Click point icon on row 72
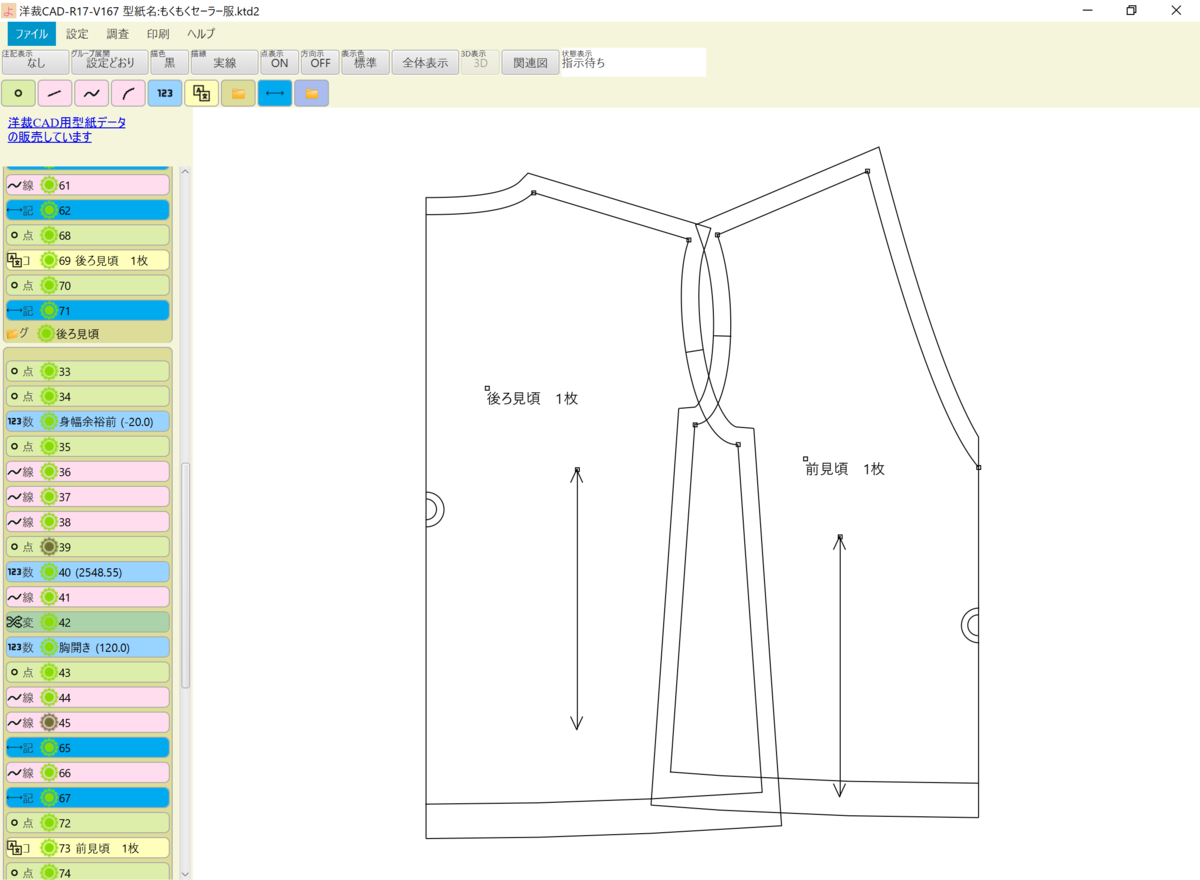The image size is (1200, 880). coord(14,823)
